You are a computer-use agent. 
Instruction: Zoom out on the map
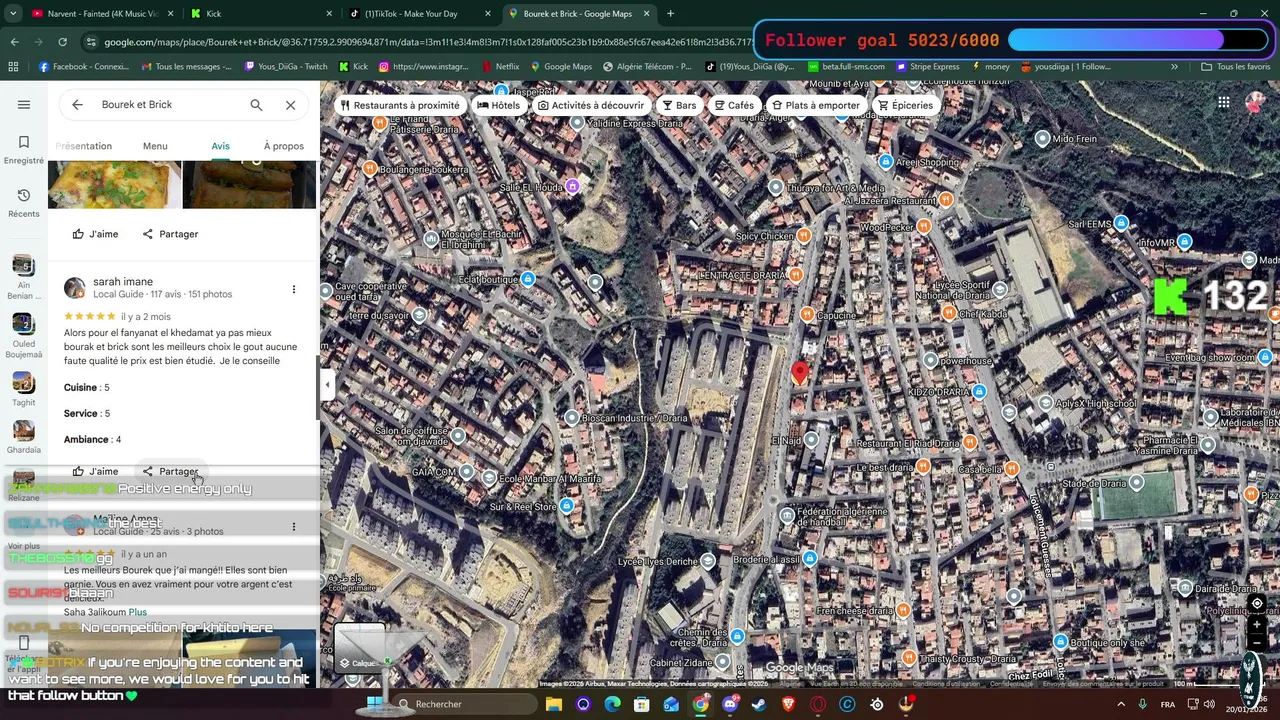1257,642
